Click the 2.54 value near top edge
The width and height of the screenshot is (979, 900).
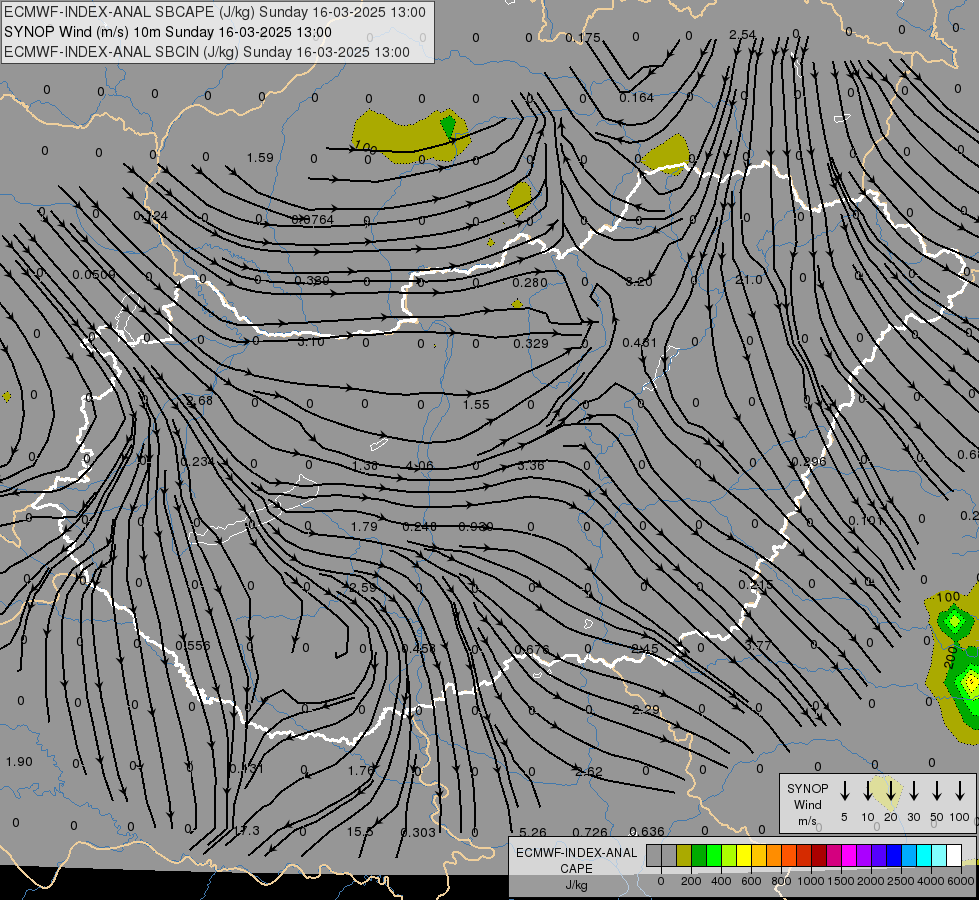742,34
